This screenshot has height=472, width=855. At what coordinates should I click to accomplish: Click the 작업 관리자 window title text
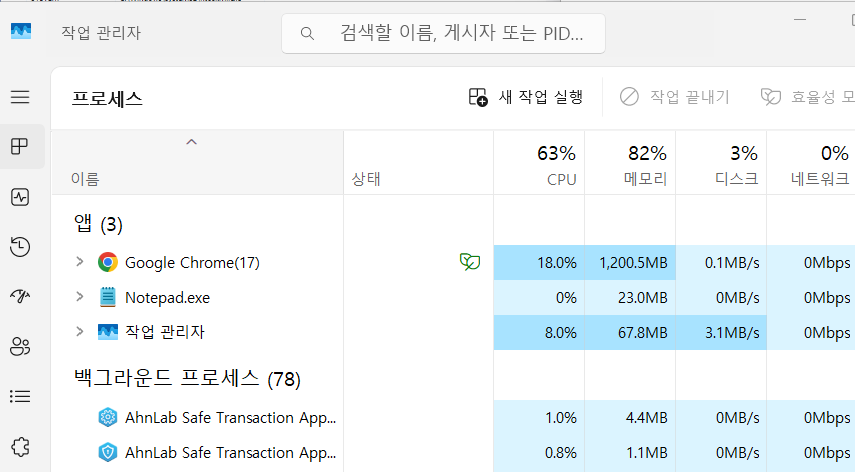101,33
